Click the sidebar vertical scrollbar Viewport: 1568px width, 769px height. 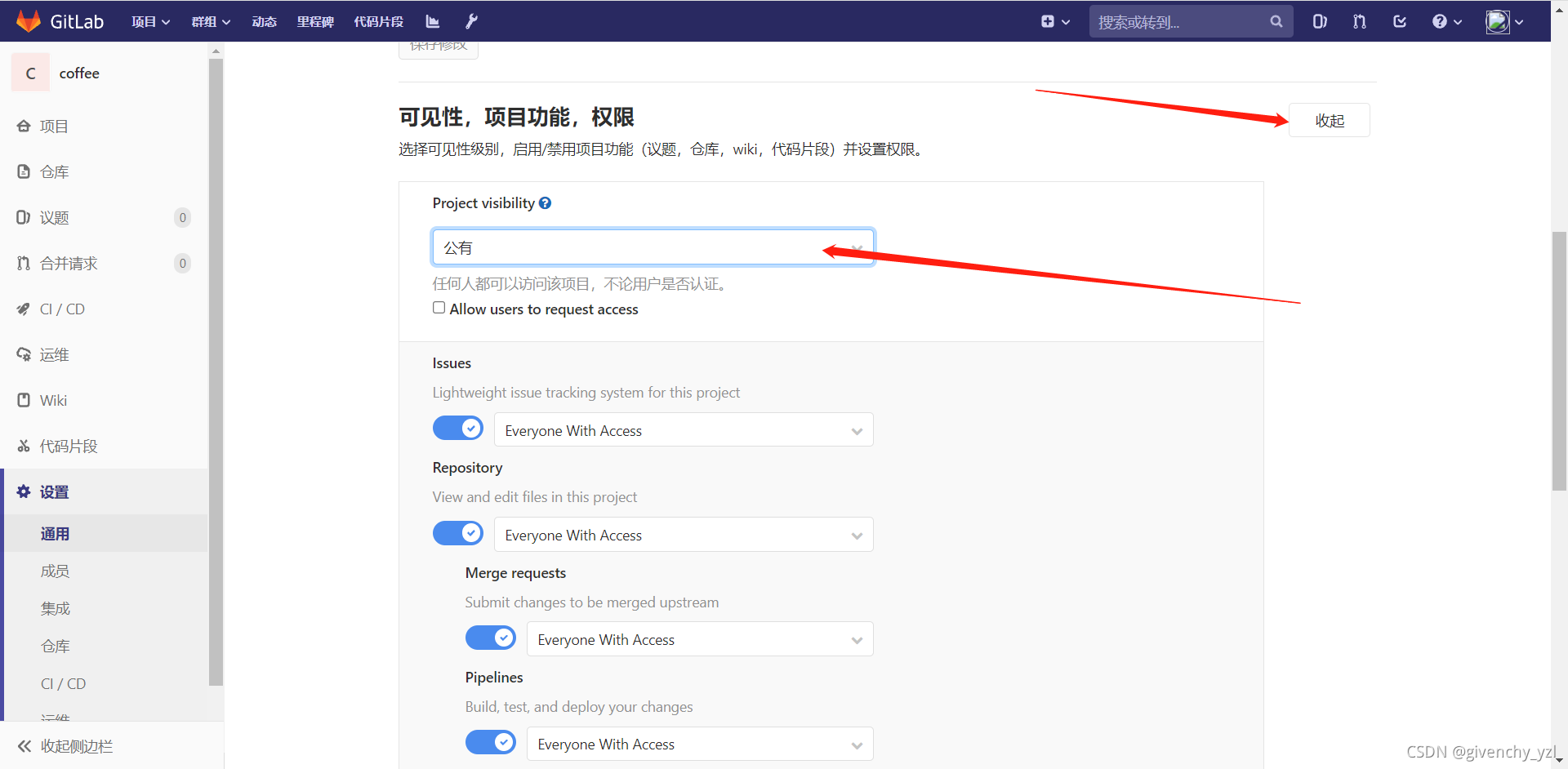216,371
